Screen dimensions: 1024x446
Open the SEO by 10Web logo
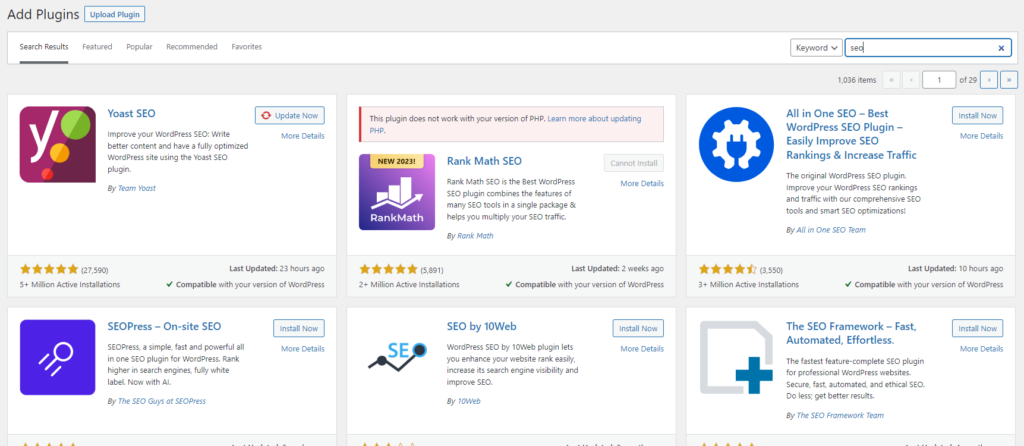coord(397,357)
